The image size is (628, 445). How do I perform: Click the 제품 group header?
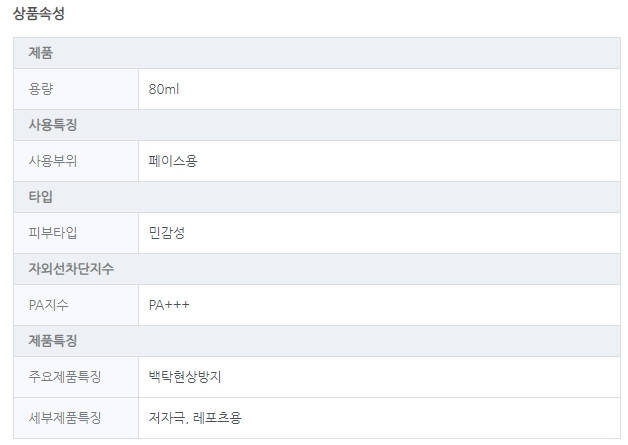(41, 53)
